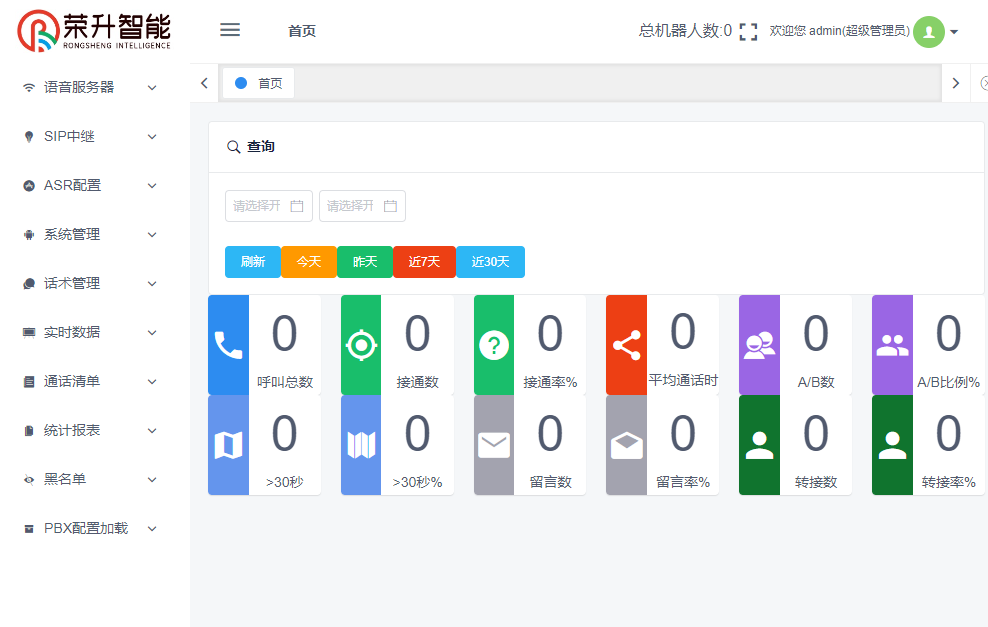This screenshot has height=627, width=988.
Task: Click the share icon on 平均通话时 card
Action: click(x=626, y=345)
